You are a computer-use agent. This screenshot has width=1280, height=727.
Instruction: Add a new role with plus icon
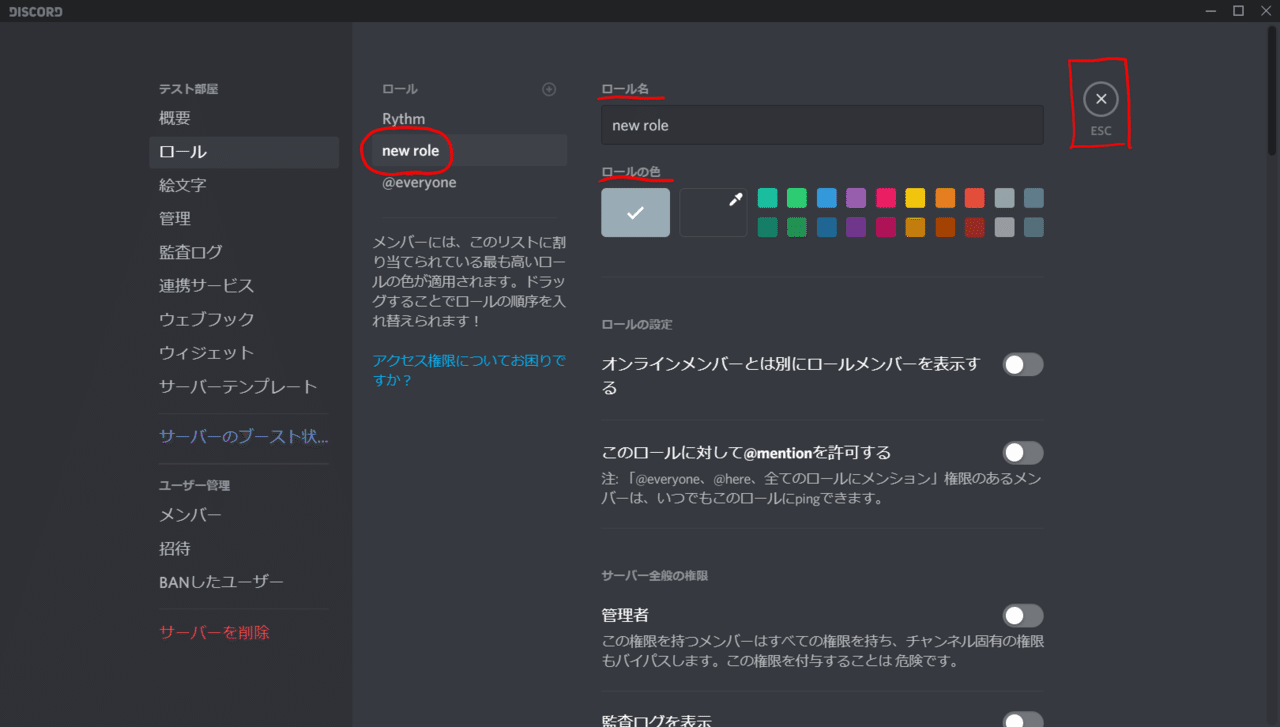click(x=549, y=89)
